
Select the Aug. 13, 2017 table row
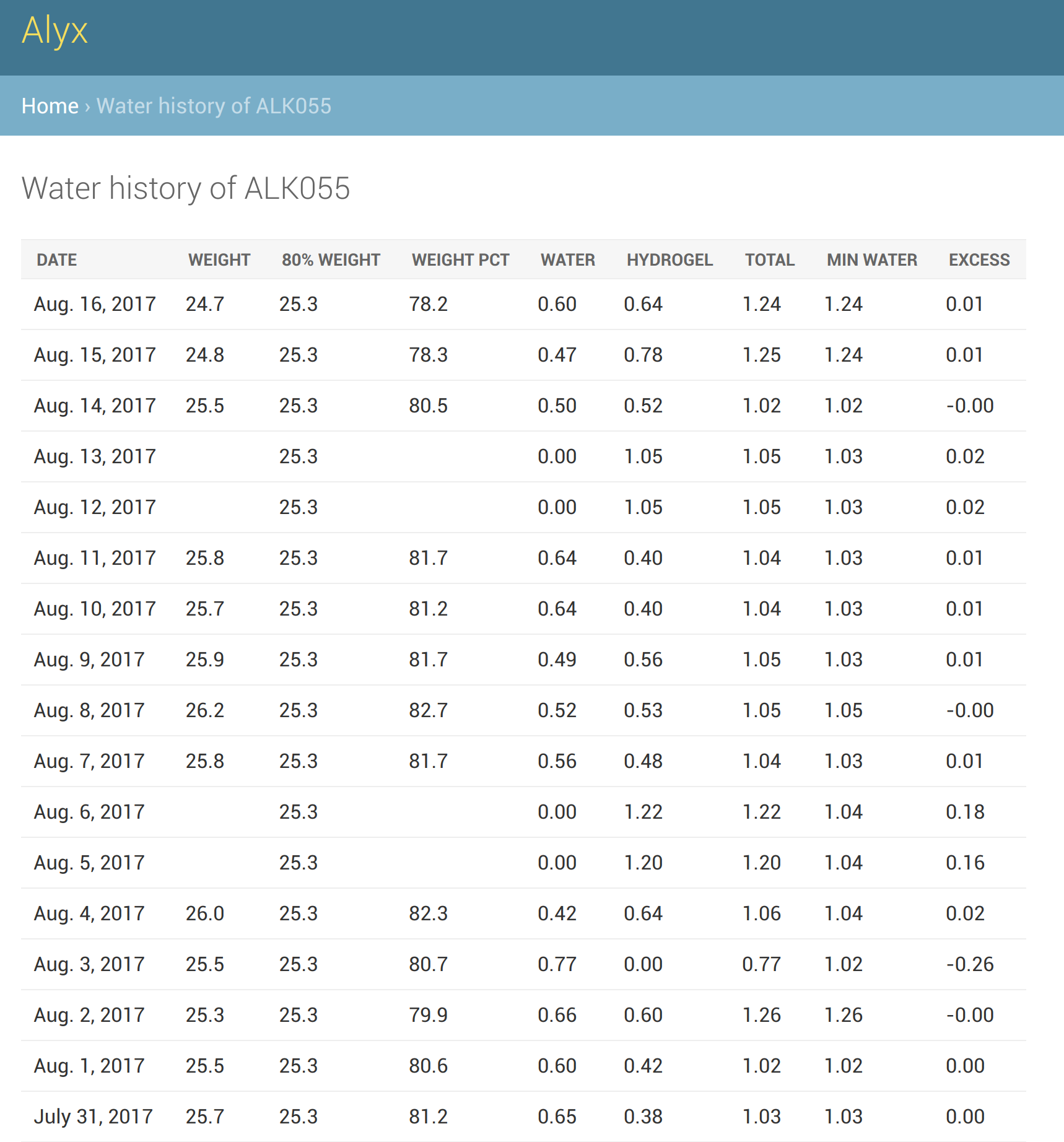pos(94,456)
